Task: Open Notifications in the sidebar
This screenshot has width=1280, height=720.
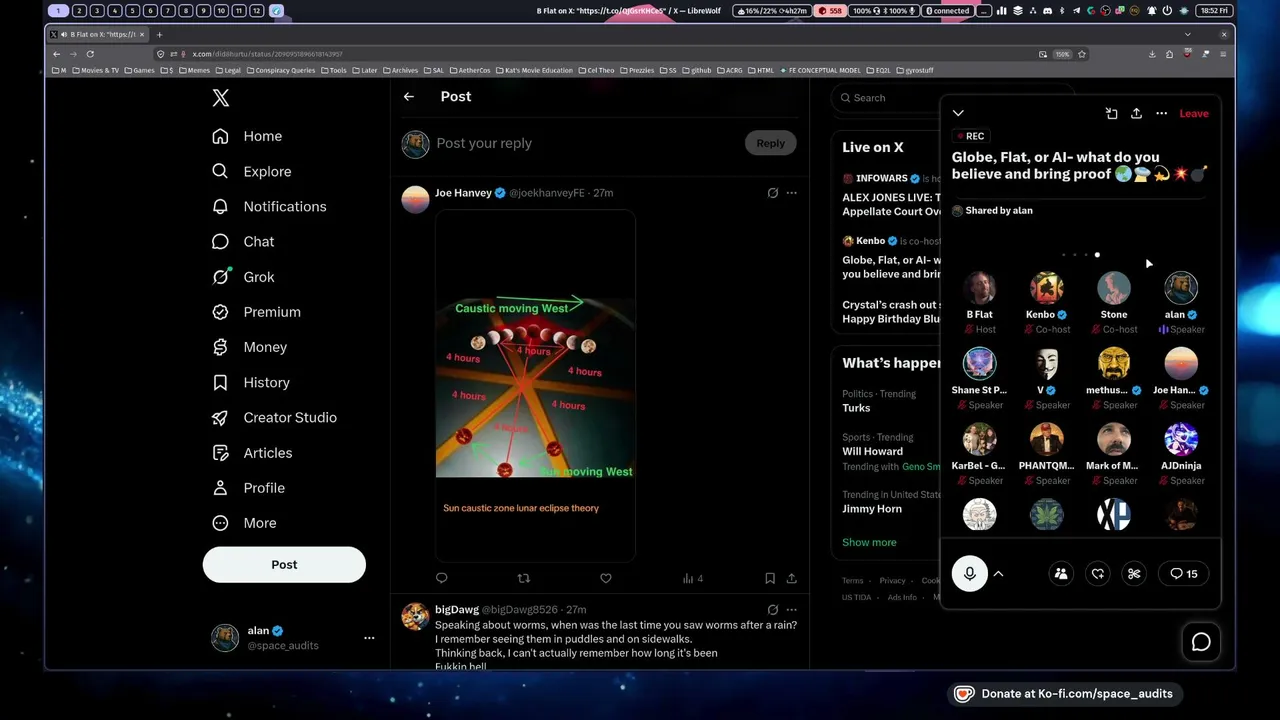Action: (270, 206)
